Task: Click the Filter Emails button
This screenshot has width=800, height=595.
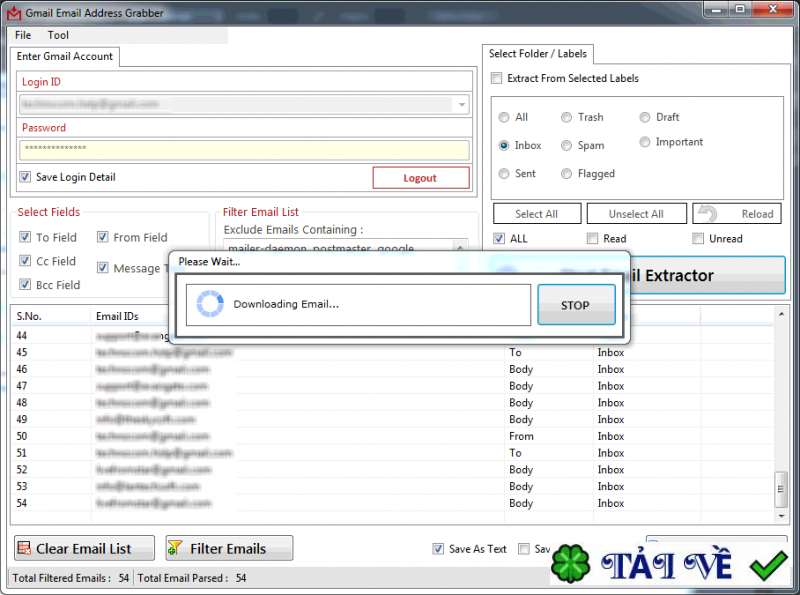Action: point(229,548)
